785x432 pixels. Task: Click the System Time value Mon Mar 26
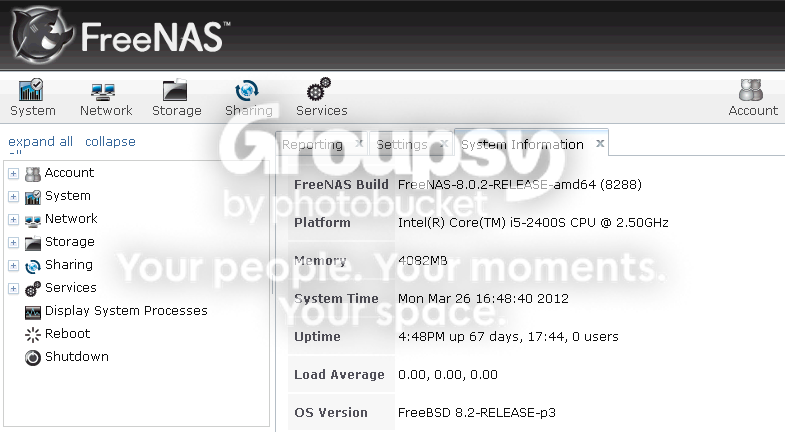click(483, 299)
